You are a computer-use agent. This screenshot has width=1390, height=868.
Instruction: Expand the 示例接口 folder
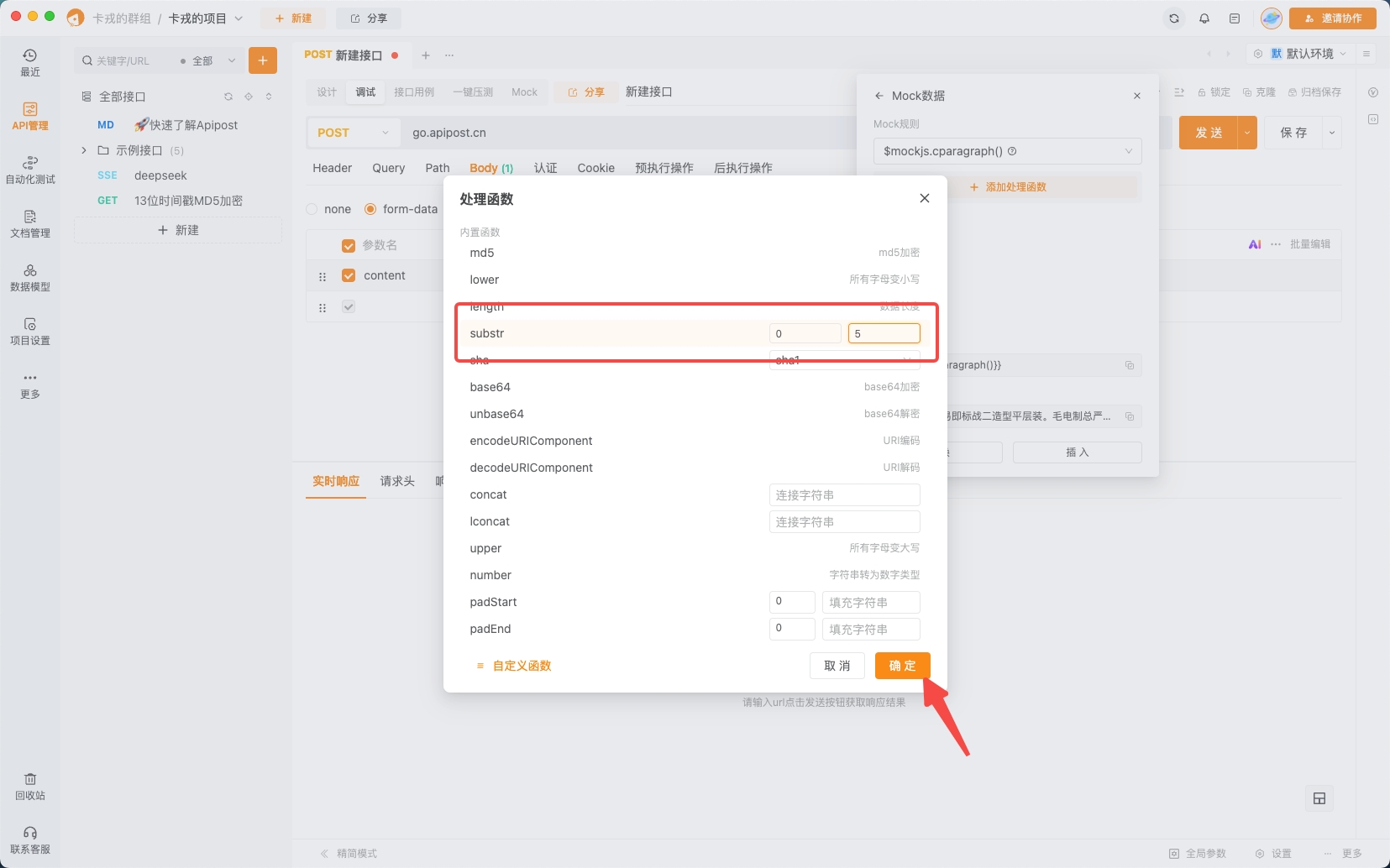click(x=84, y=150)
